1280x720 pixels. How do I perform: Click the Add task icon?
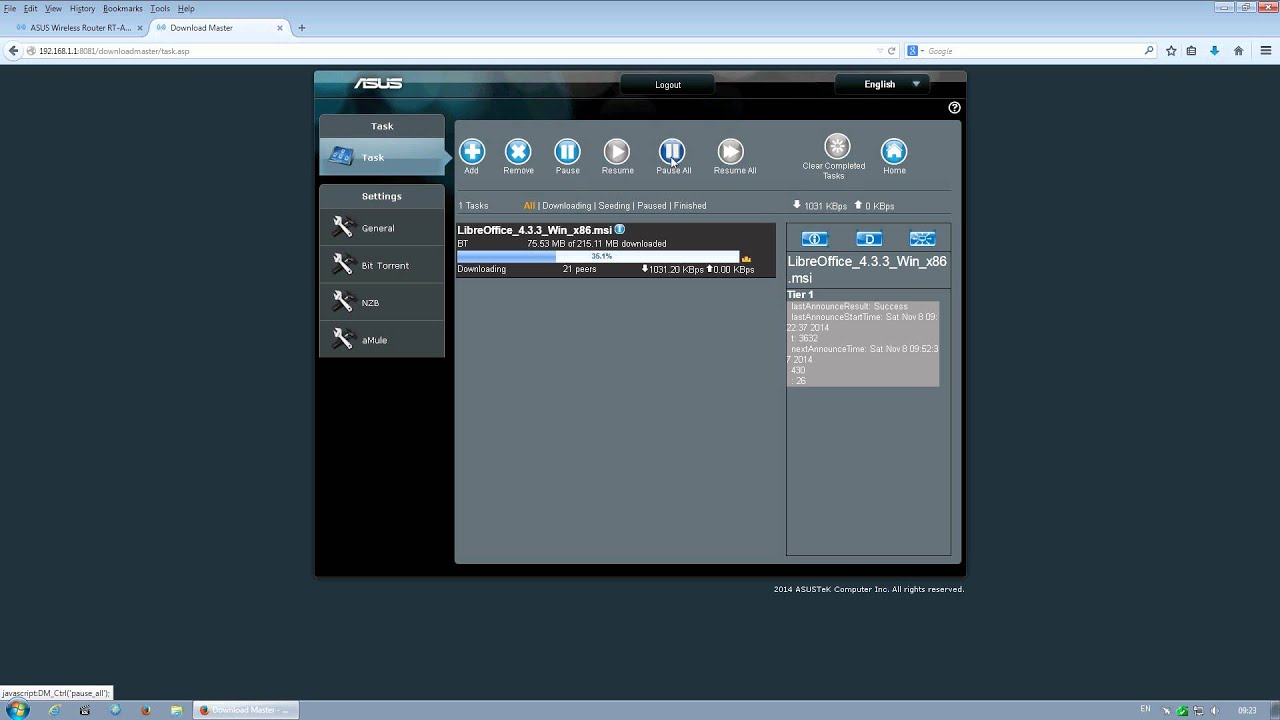tap(472, 152)
